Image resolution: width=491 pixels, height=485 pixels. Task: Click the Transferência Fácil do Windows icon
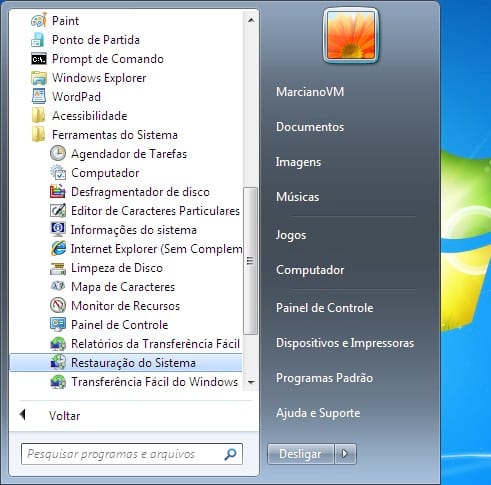[58, 382]
